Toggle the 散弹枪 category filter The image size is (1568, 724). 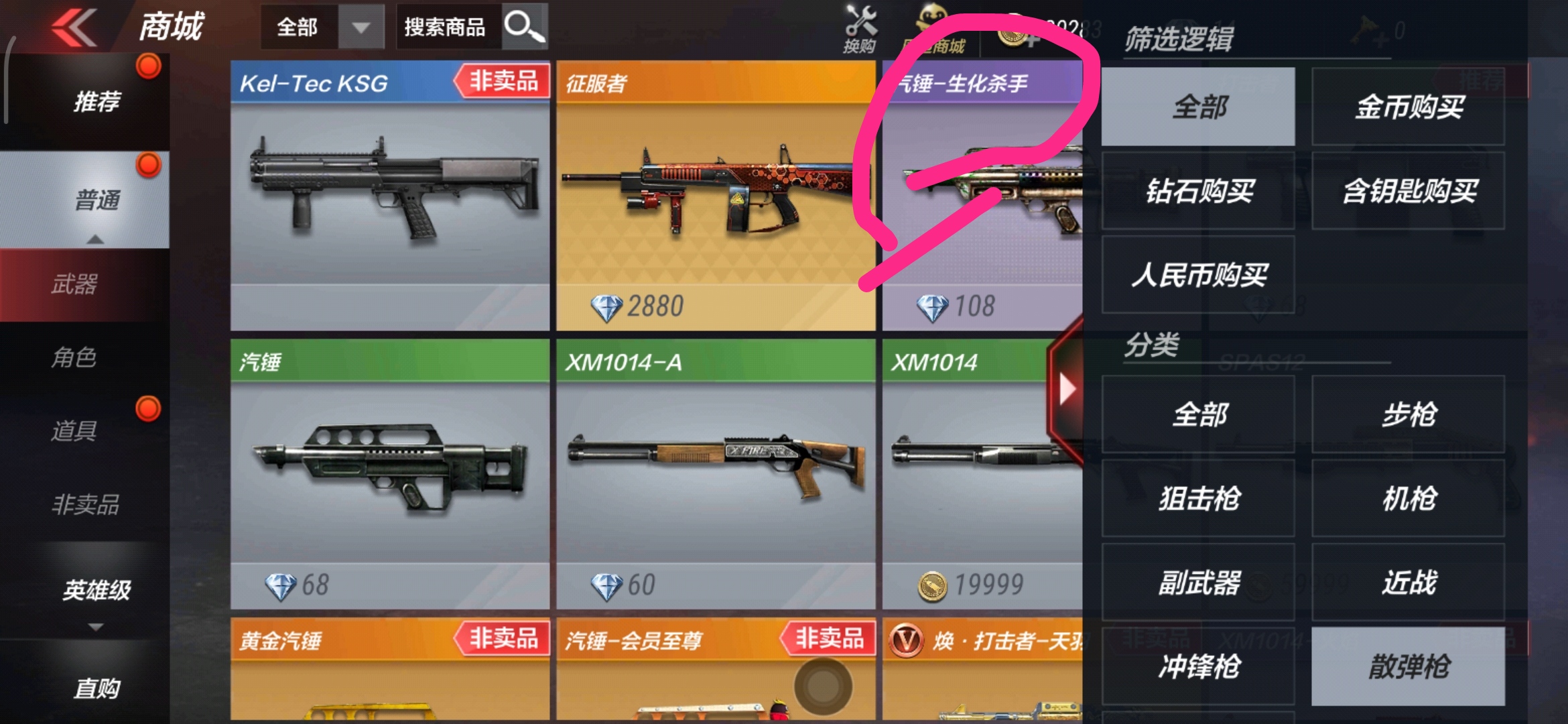tap(1408, 666)
